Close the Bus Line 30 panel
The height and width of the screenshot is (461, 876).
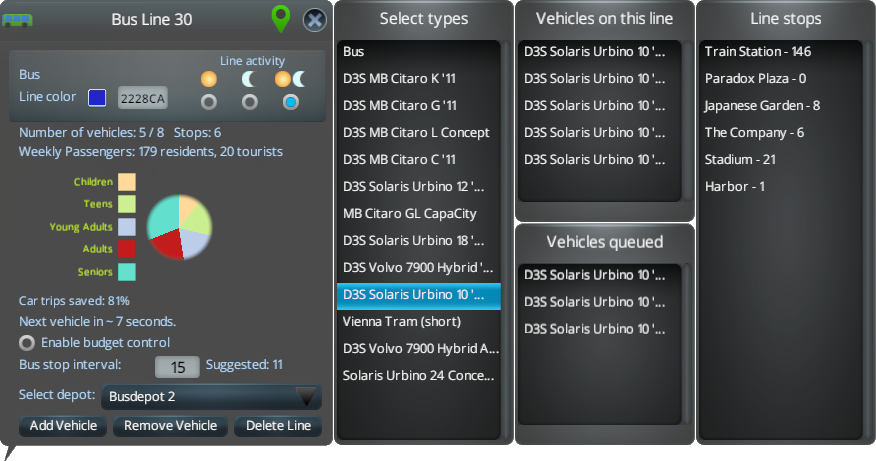pyautogui.click(x=314, y=19)
